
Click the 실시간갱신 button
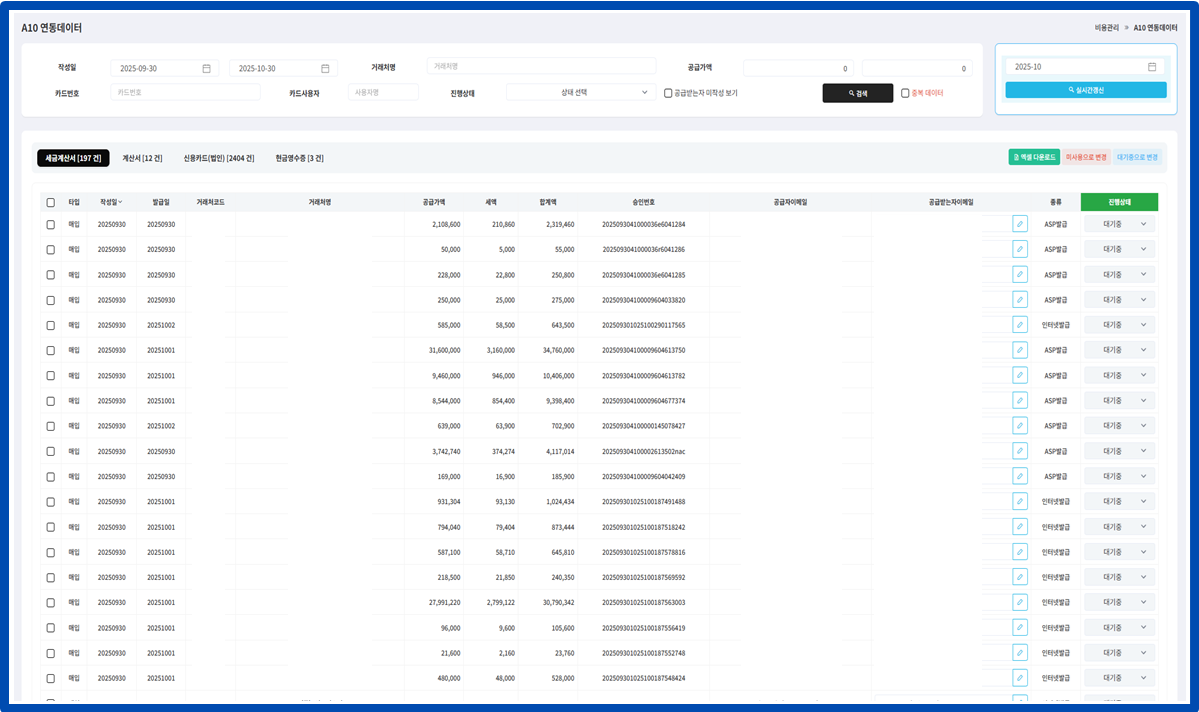[x=1085, y=90]
